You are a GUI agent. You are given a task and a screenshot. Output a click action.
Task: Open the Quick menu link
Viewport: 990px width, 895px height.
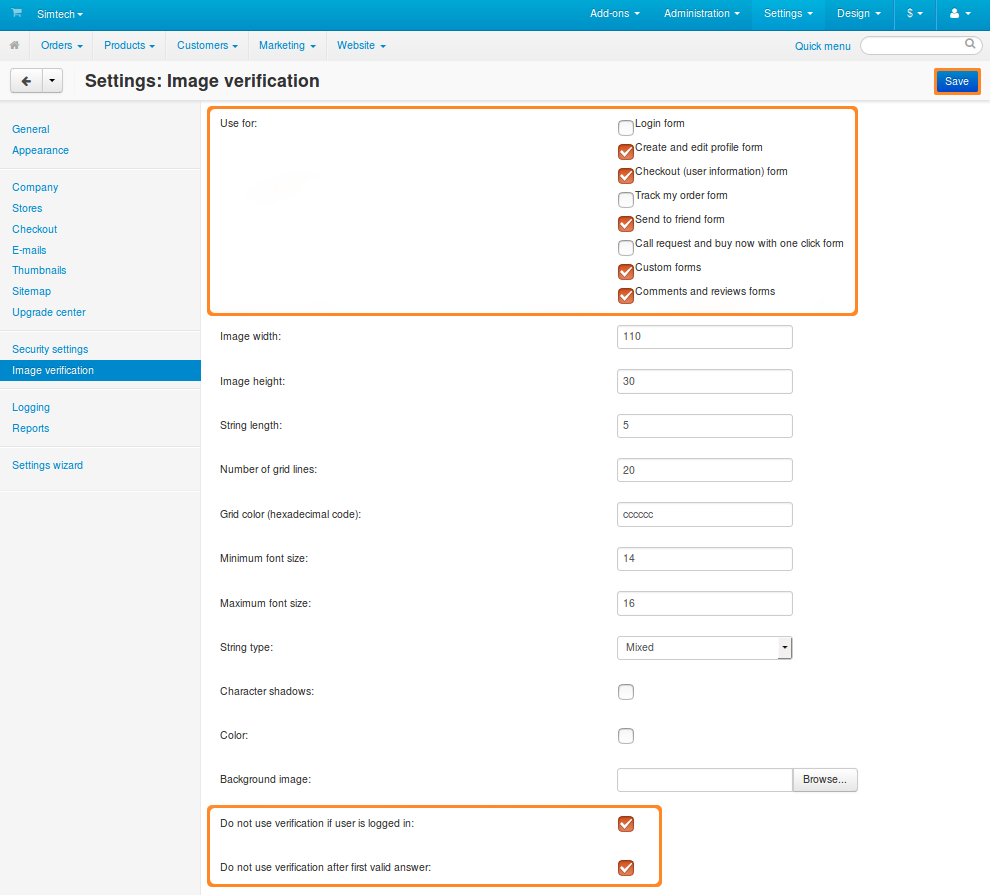click(822, 46)
